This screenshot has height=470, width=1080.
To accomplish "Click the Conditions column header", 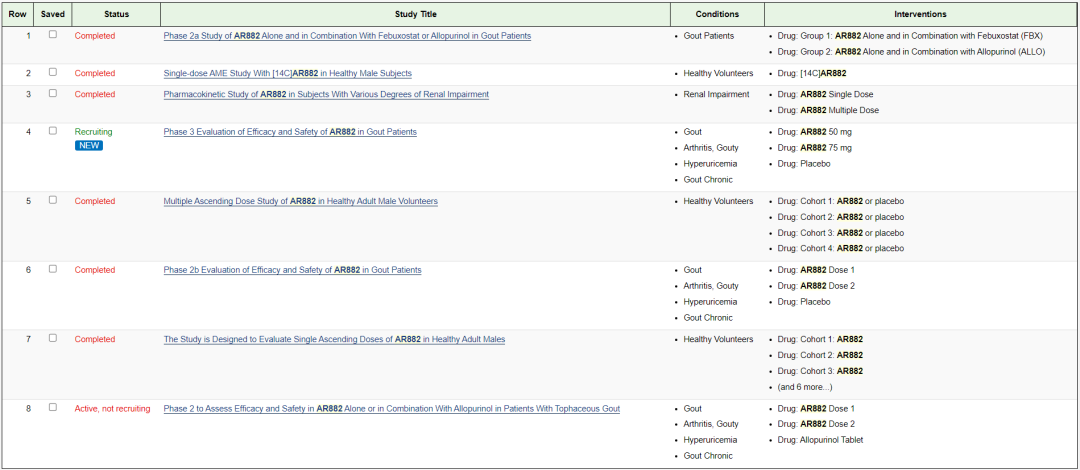I will (717, 14).
